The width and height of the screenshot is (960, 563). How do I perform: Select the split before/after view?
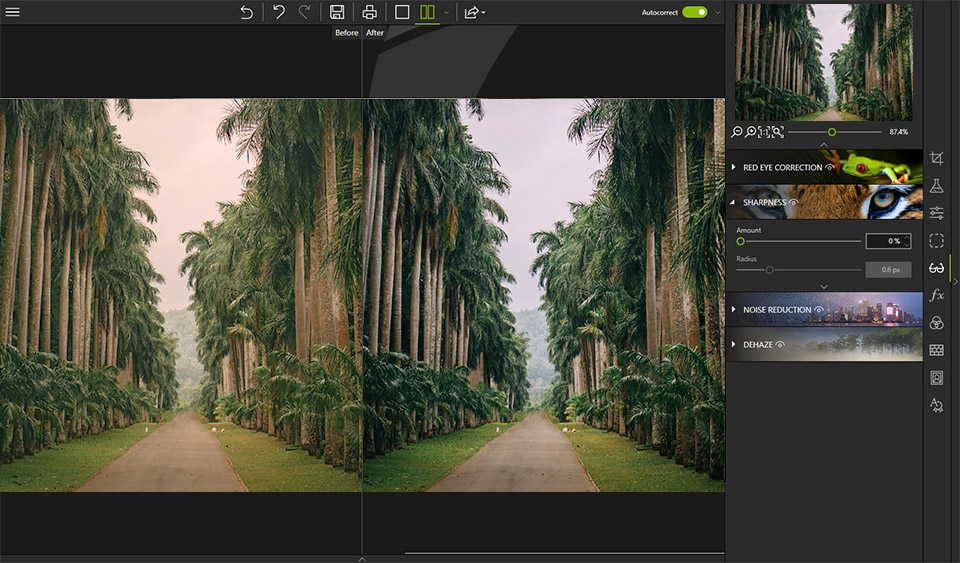427,12
